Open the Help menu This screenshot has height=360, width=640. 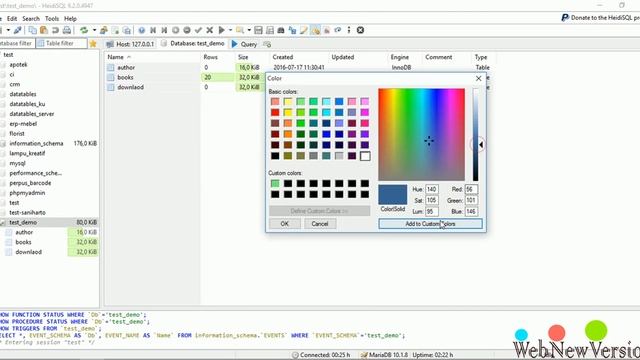70,18
